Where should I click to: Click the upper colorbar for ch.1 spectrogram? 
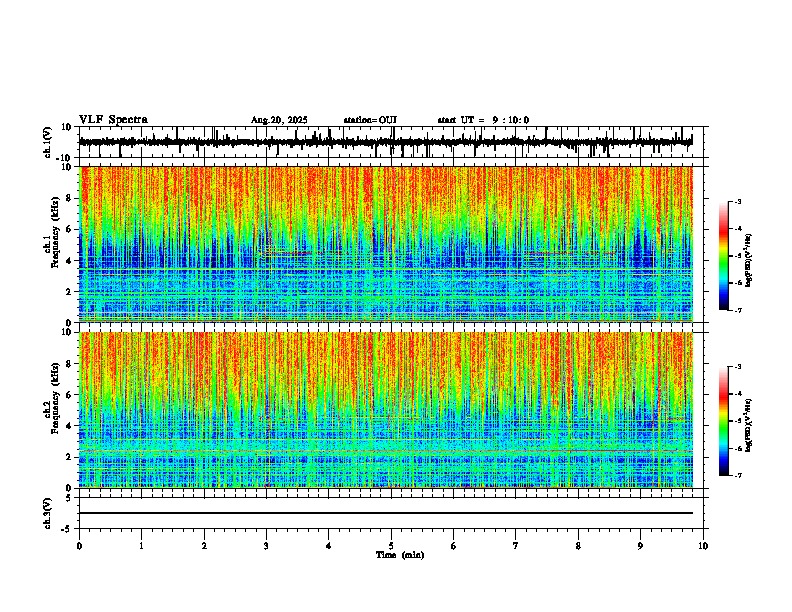point(723,256)
